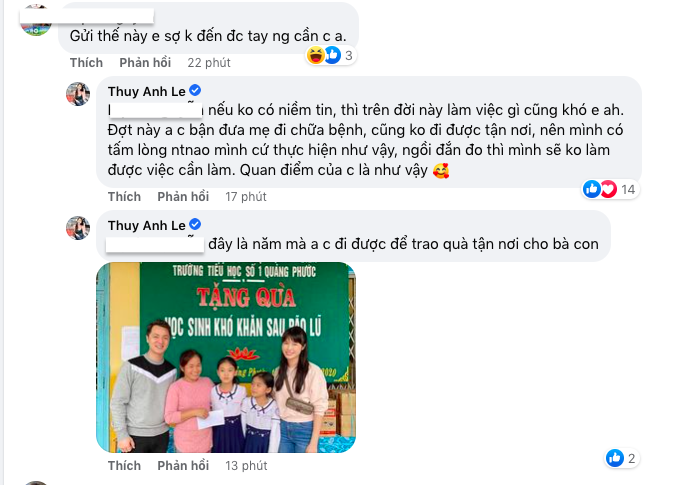
Task: Click verified badge on second Thuy Anh Le reply
Action: click(195, 224)
